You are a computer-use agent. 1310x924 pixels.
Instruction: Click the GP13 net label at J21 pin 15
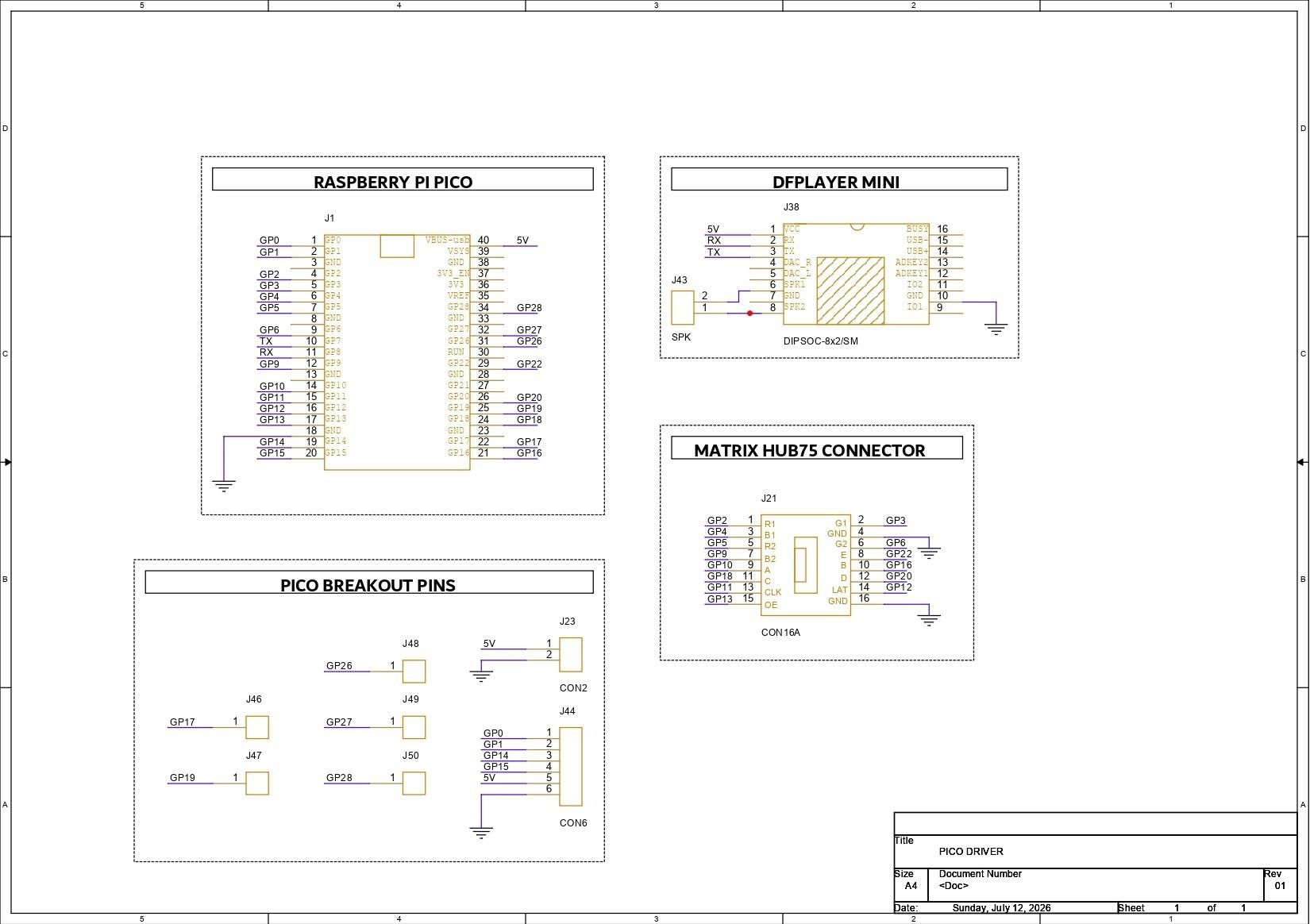720,599
